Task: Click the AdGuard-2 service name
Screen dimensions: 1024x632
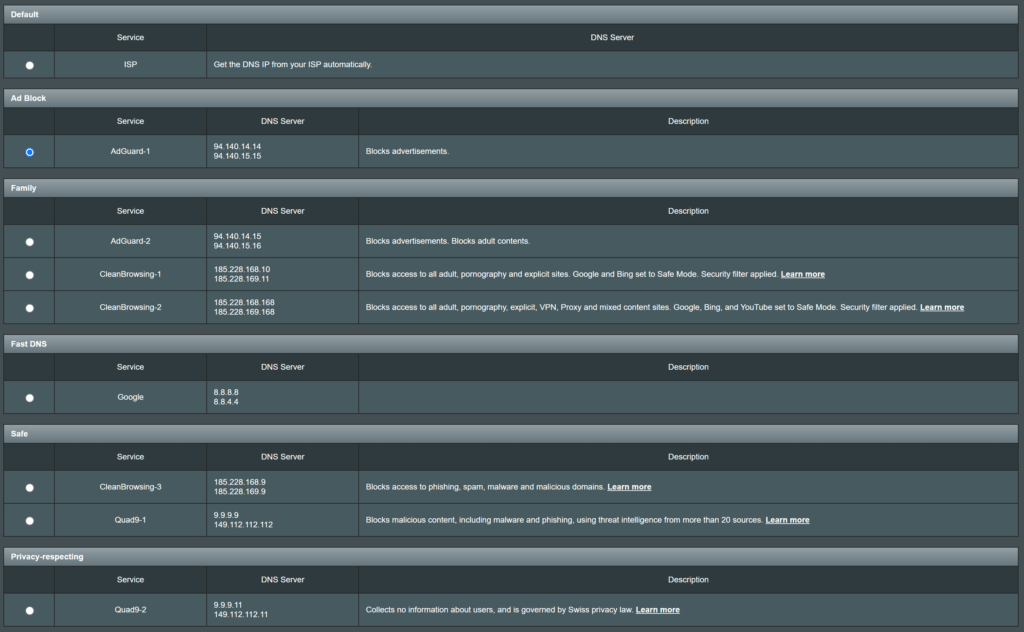Action: coord(130,241)
